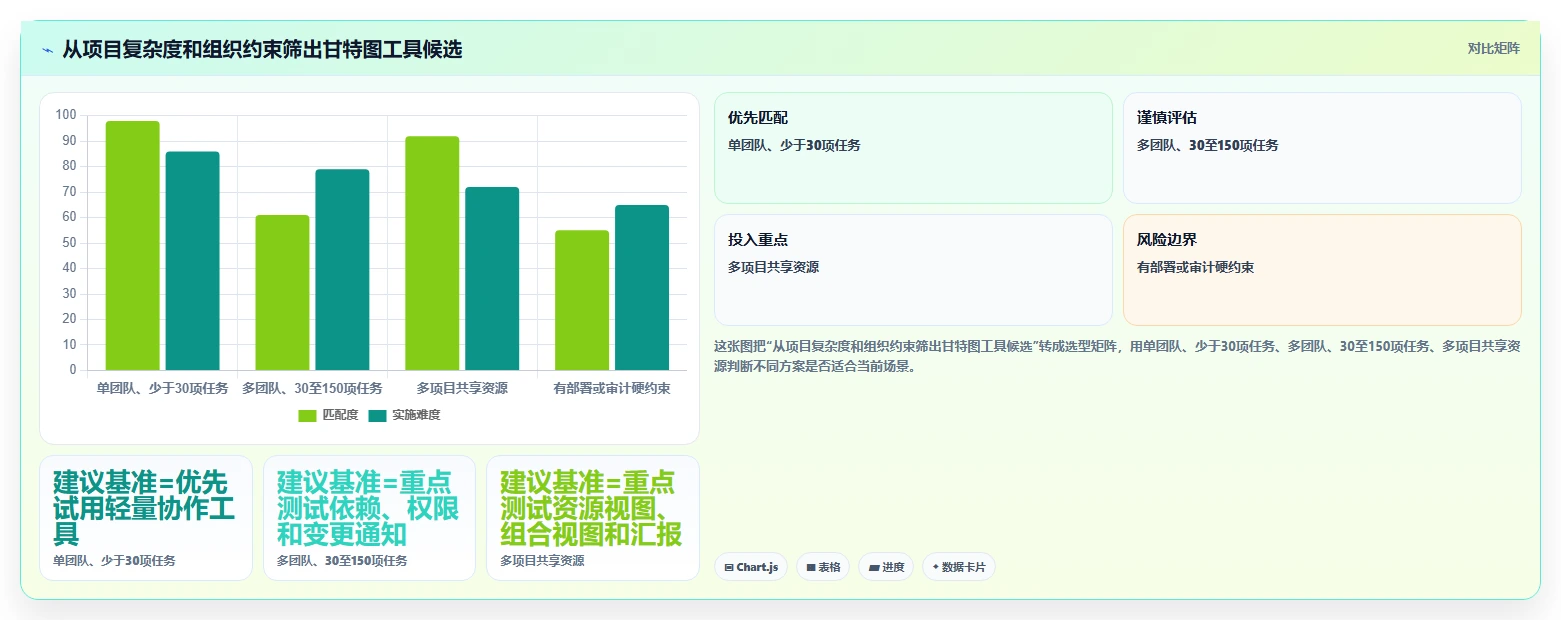This screenshot has height=620, width=1561.
Task: Toggle the 匹配度 legend item
Action: 328,415
